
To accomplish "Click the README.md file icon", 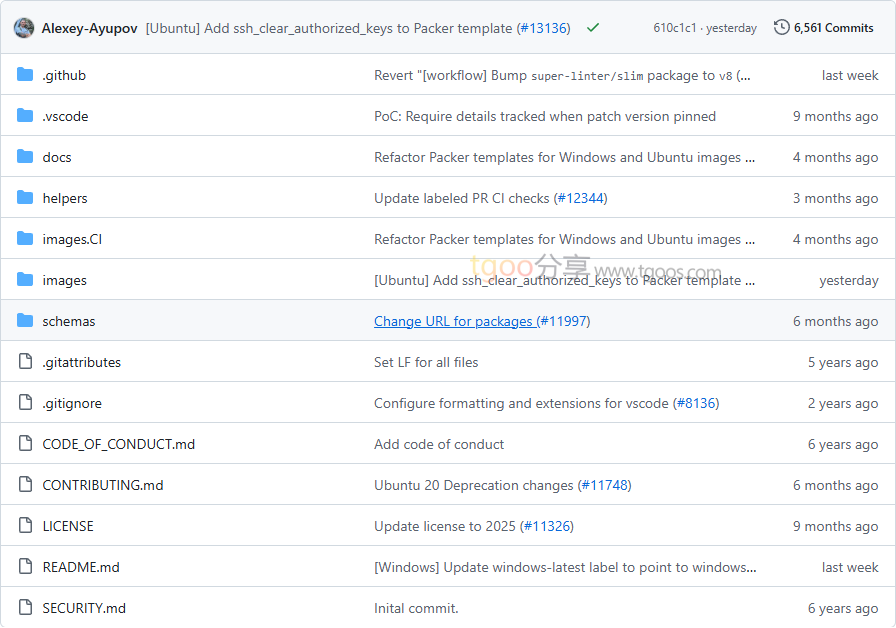I will 25,567.
